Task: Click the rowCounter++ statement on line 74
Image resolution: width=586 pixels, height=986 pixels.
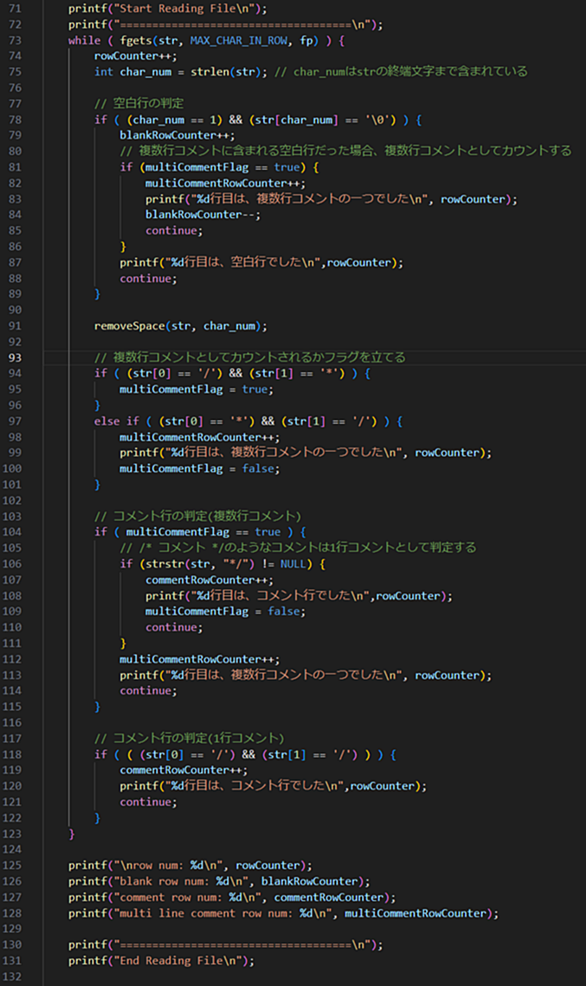Action: click(136, 56)
